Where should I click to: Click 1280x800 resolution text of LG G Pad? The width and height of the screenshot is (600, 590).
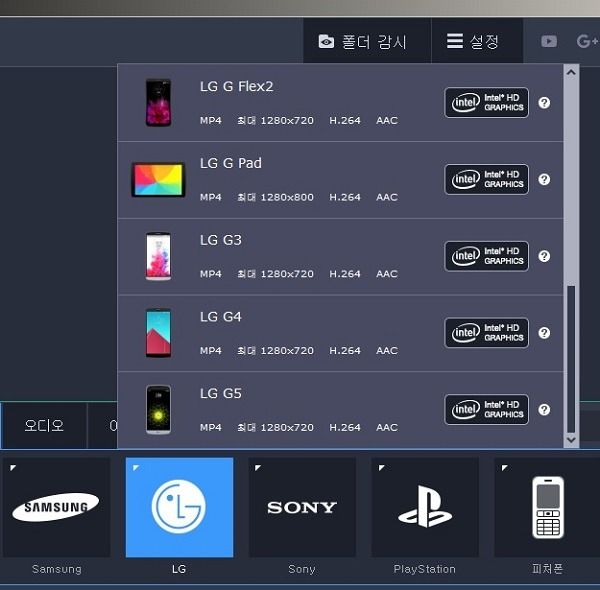pyautogui.click(x=287, y=197)
